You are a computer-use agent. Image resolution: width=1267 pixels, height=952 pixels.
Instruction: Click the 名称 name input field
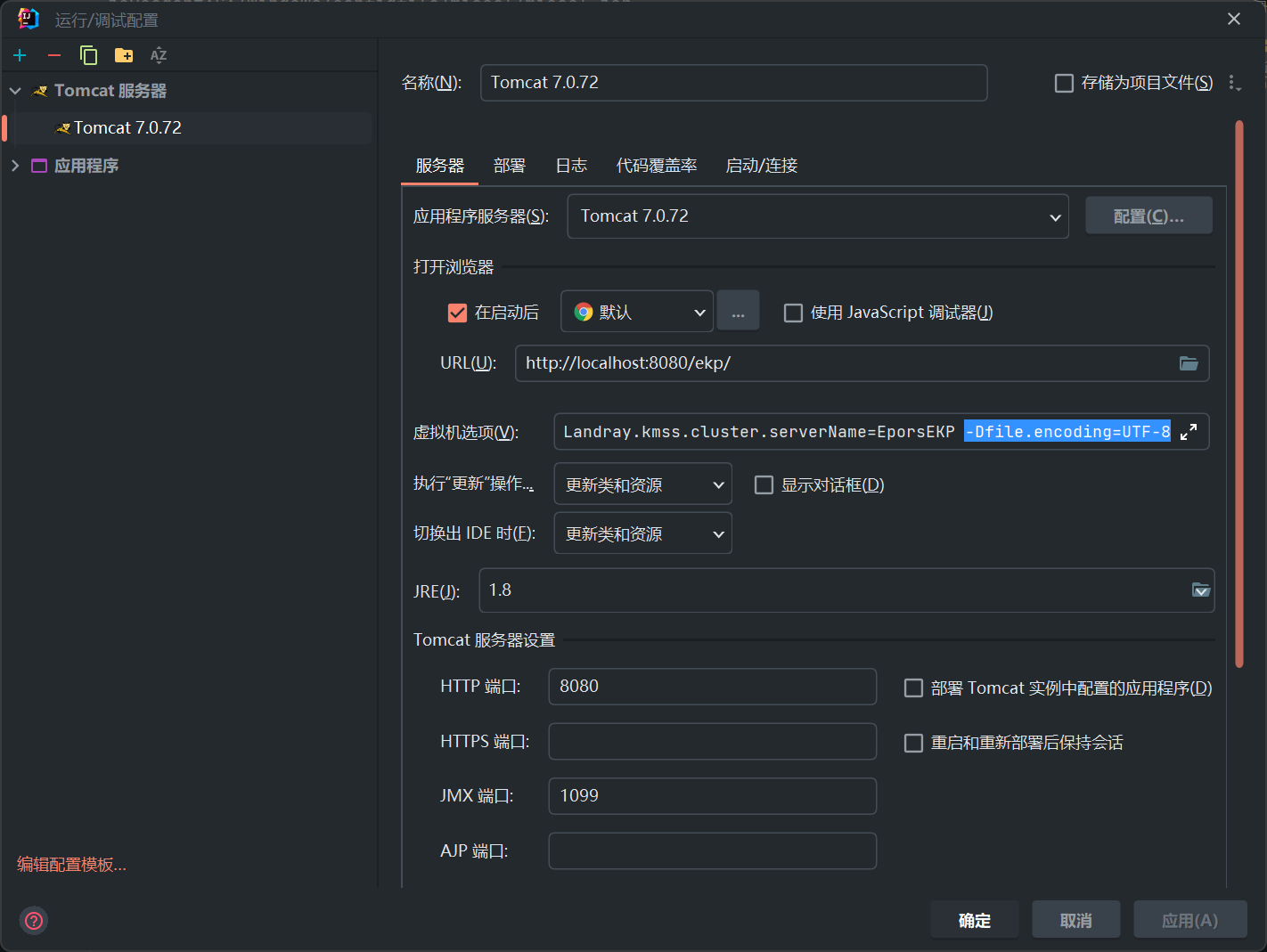point(734,83)
